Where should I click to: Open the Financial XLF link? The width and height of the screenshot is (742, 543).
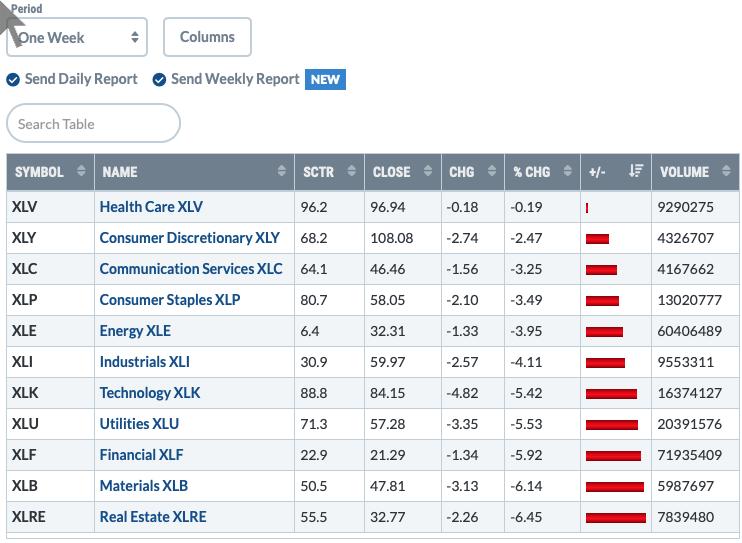[x=141, y=454]
